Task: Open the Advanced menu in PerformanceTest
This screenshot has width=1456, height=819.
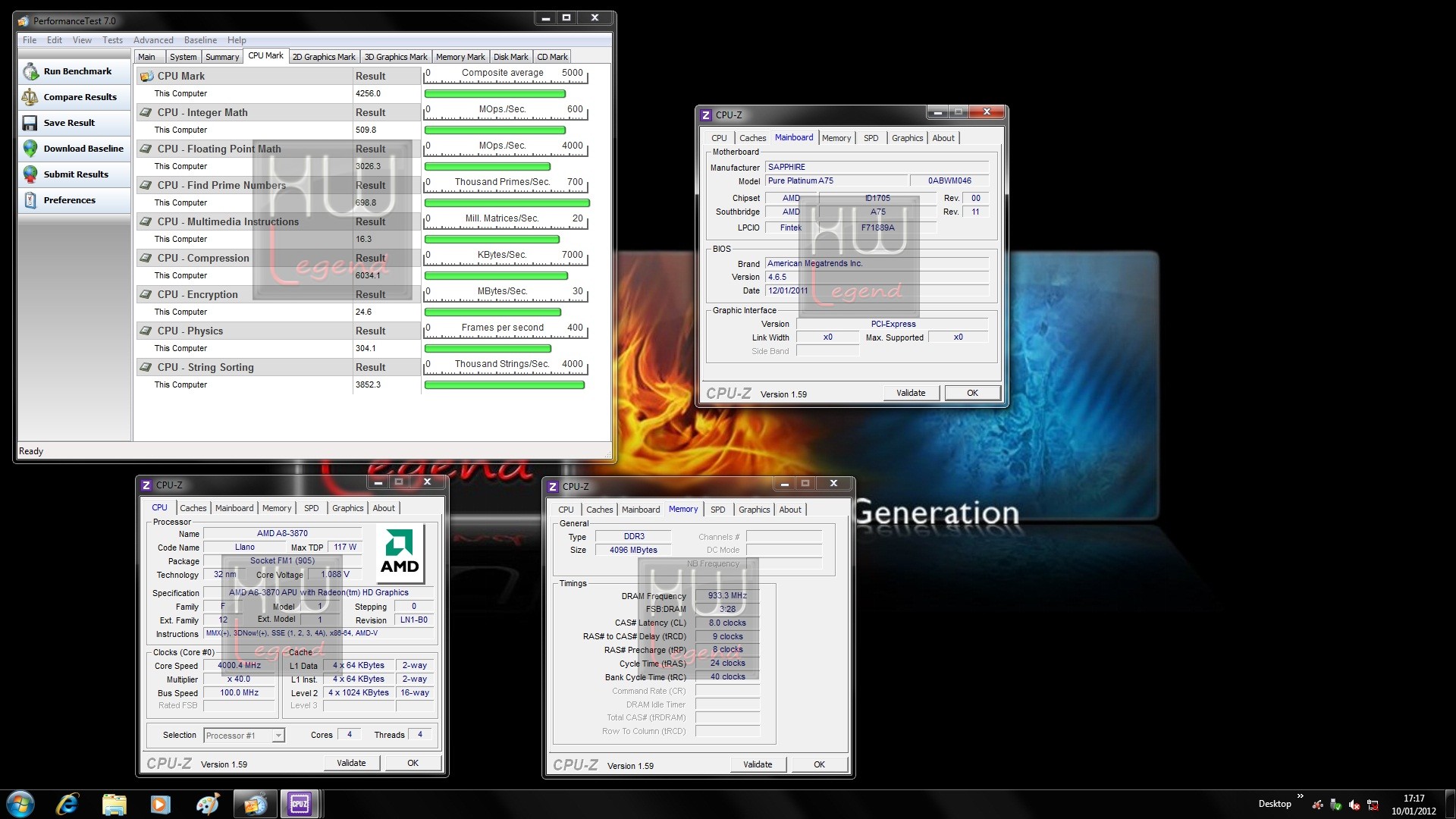Action: pyautogui.click(x=153, y=40)
